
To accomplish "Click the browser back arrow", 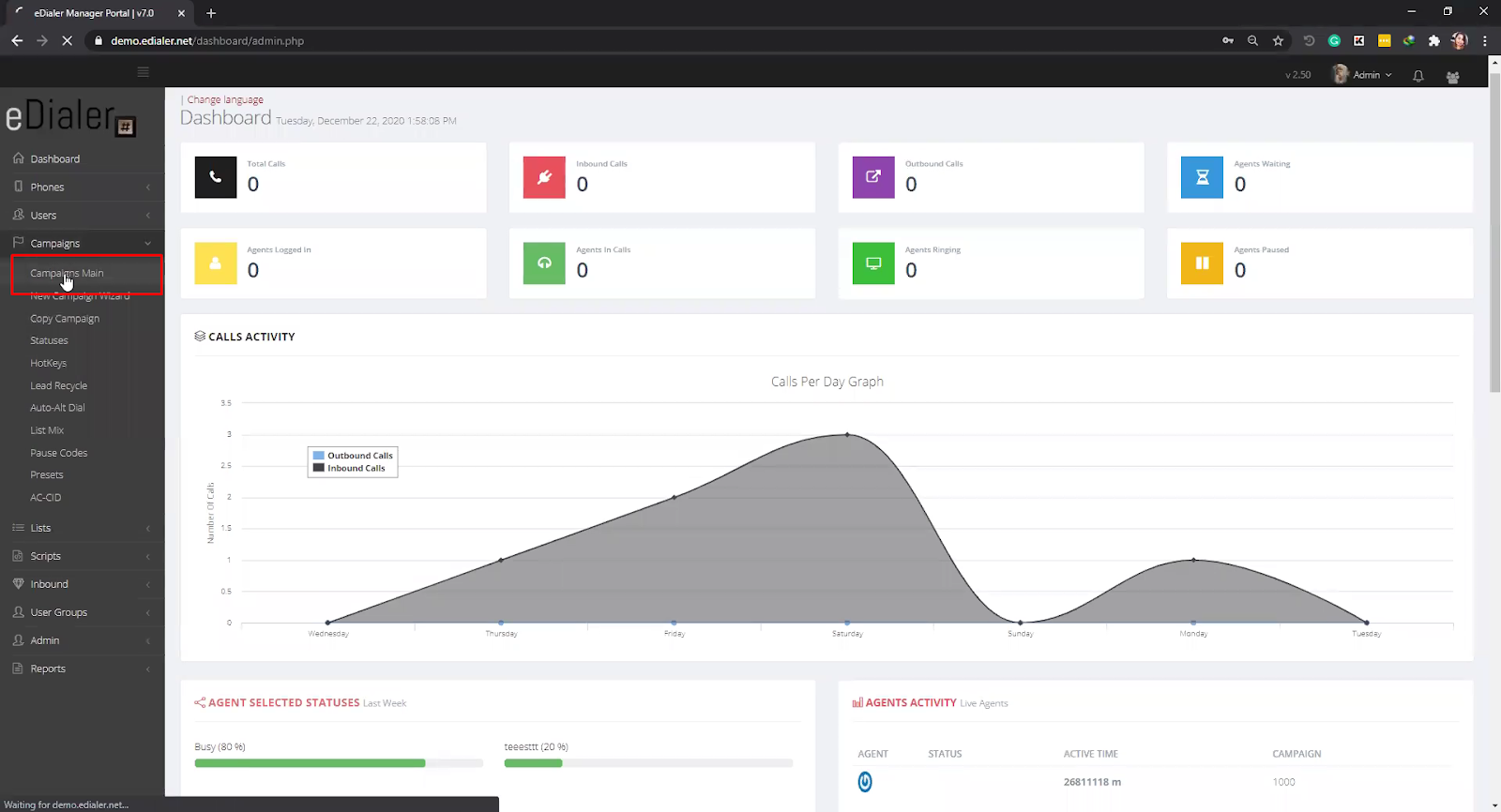I will pos(17,40).
